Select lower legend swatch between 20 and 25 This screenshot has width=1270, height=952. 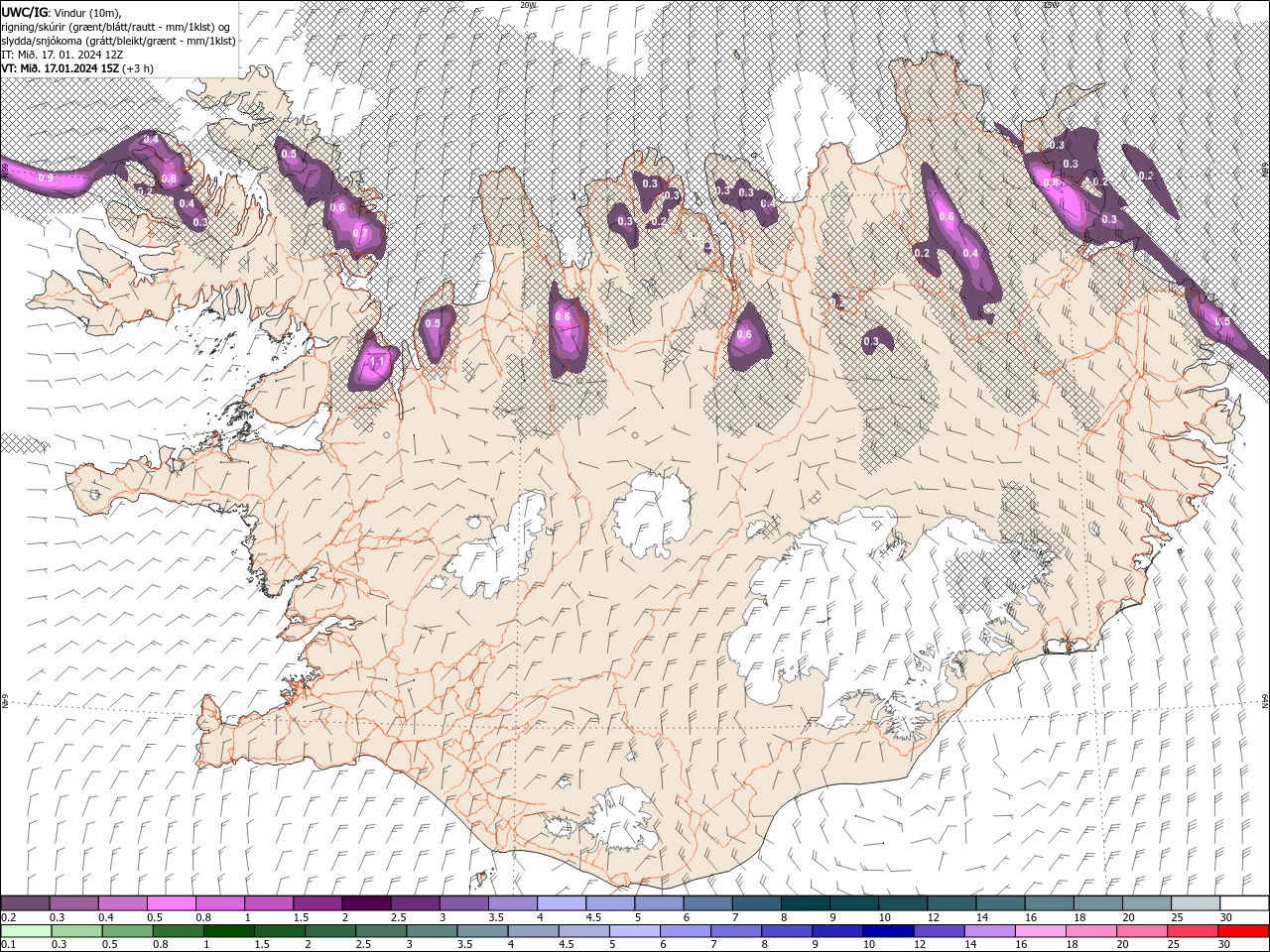pos(1141,931)
